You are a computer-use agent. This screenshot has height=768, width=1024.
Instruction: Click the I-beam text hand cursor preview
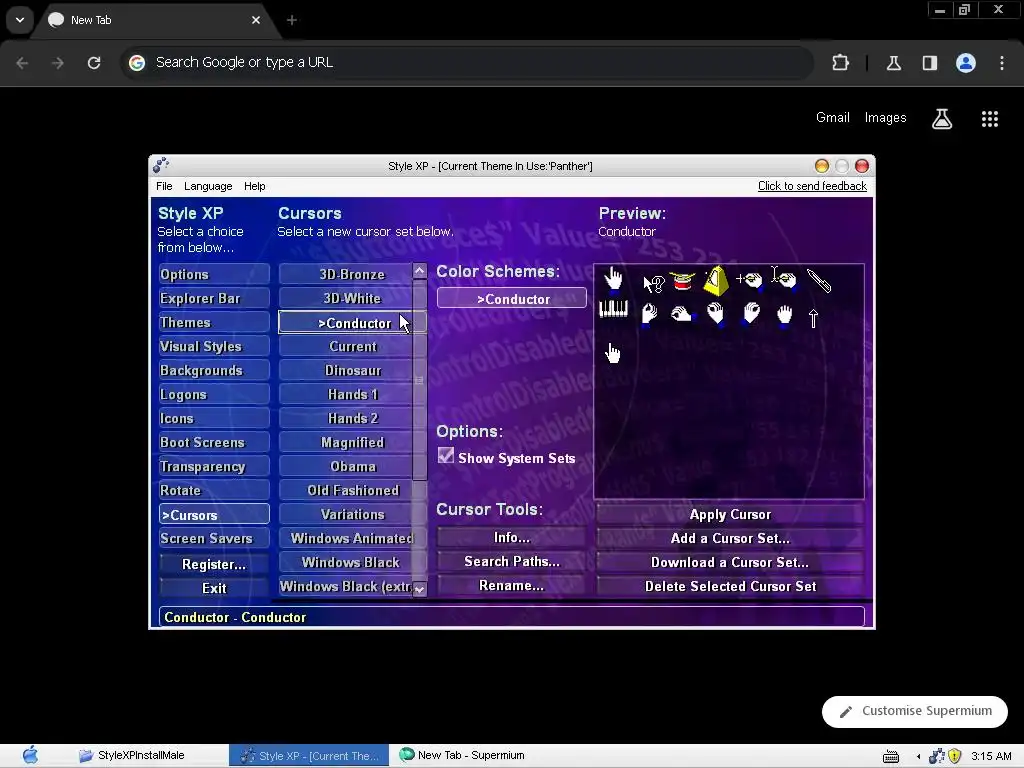[784, 278]
